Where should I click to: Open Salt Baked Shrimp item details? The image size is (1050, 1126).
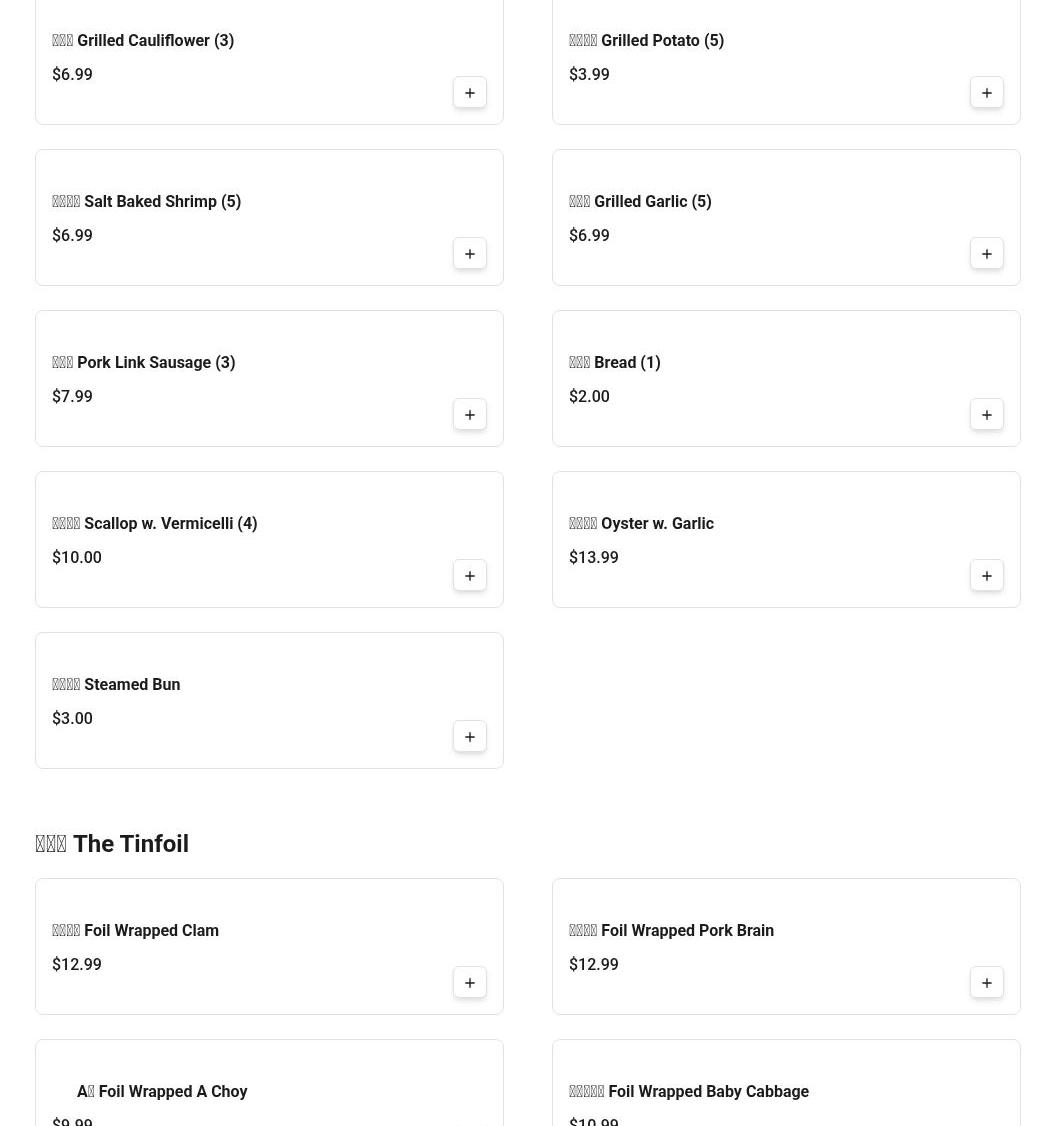pyautogui.click(x=146, y=202)
